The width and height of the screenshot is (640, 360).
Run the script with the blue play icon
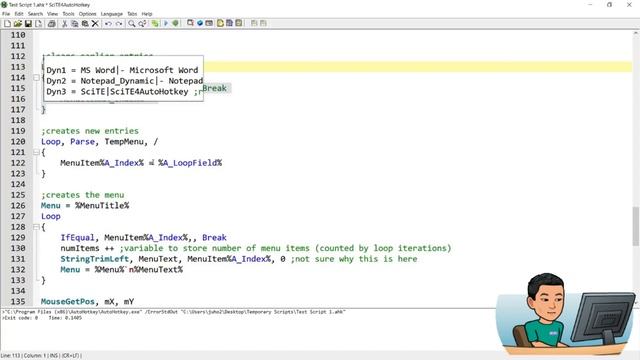pos(165,24)
